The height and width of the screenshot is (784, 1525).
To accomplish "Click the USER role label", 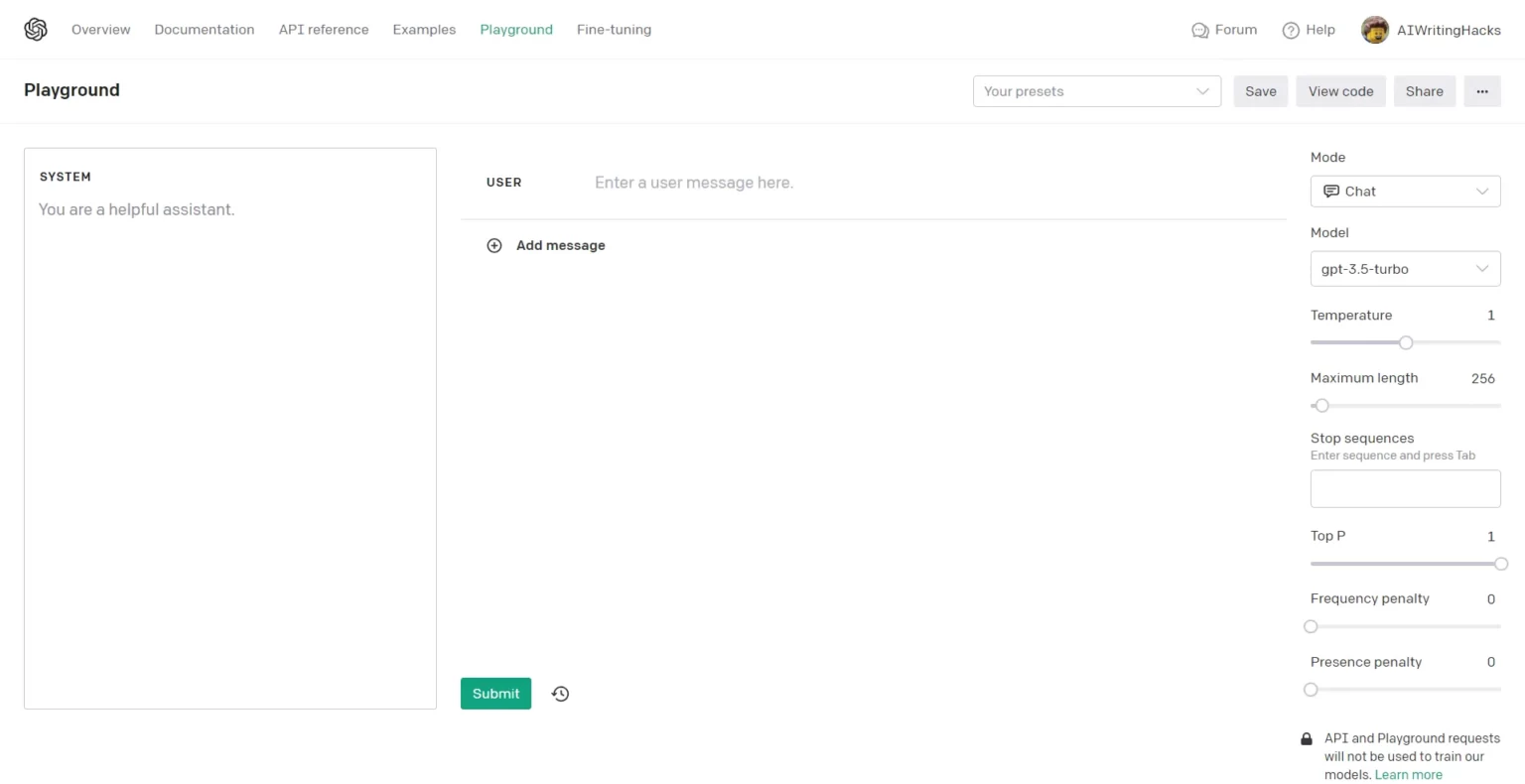I will tap(503, 183).
